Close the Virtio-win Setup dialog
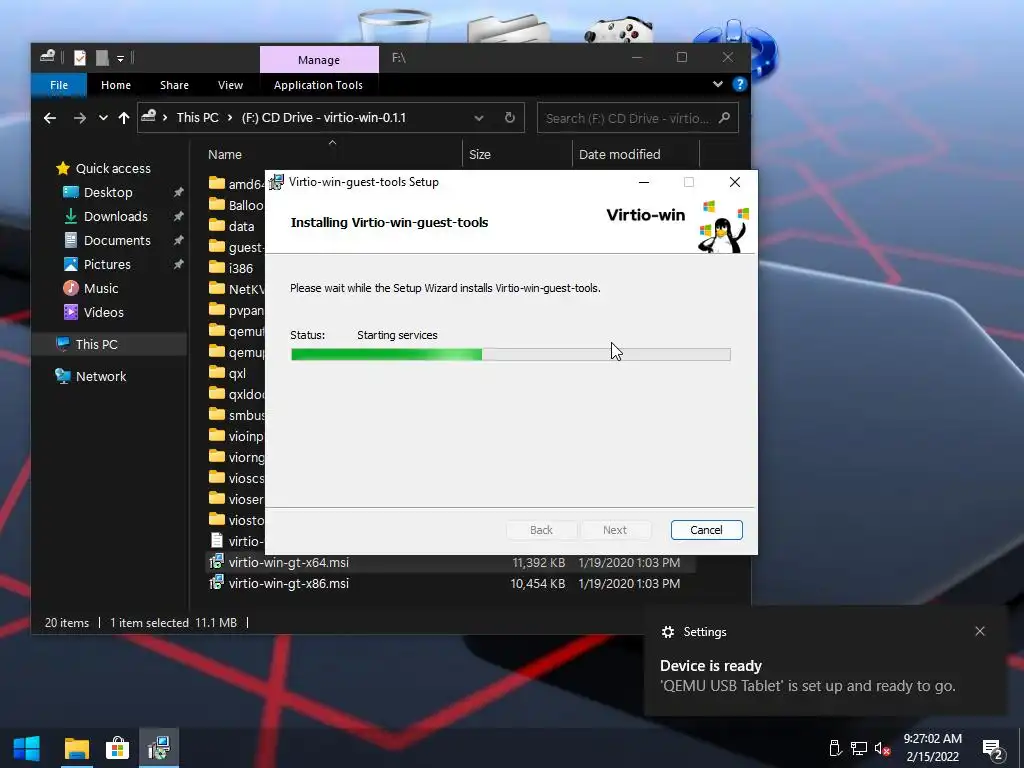Screen dimensions: 1024x768 [x=735, y=182]
